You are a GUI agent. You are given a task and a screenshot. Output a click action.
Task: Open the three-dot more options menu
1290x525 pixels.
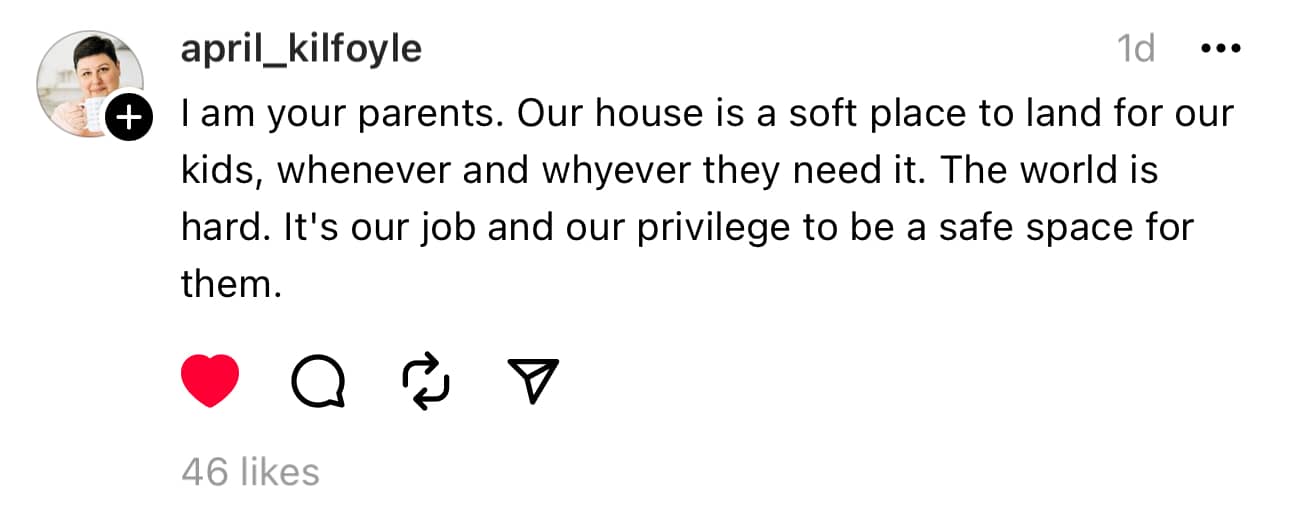(x=1219, y=48)
